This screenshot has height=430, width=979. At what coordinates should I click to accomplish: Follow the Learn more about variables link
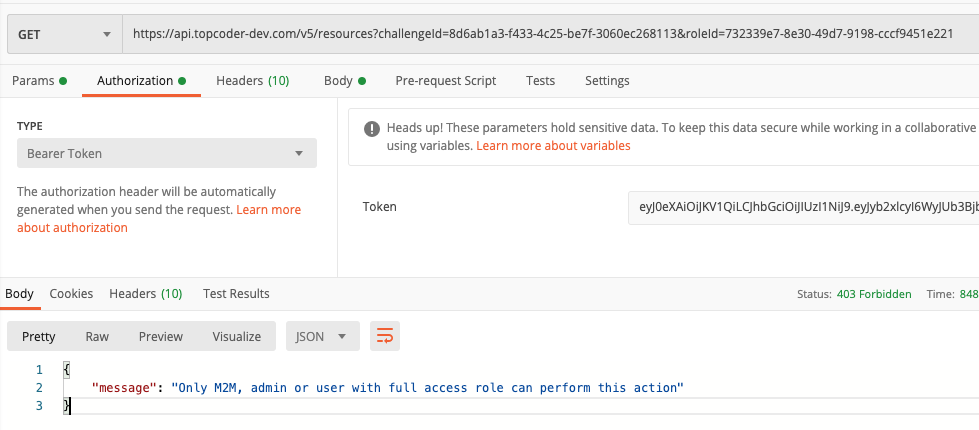coord(553,145)
